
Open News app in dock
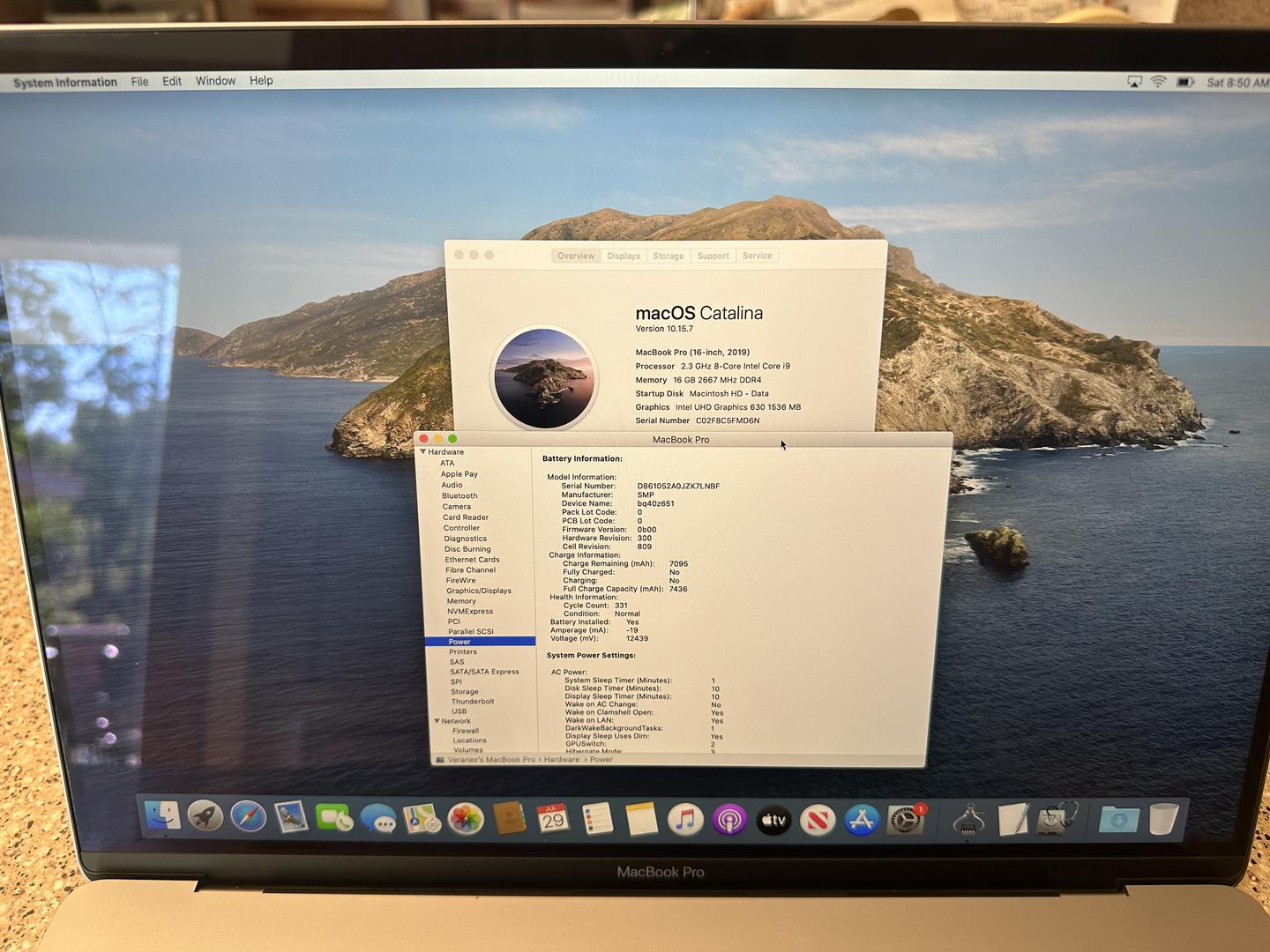(x=818, y=821)
